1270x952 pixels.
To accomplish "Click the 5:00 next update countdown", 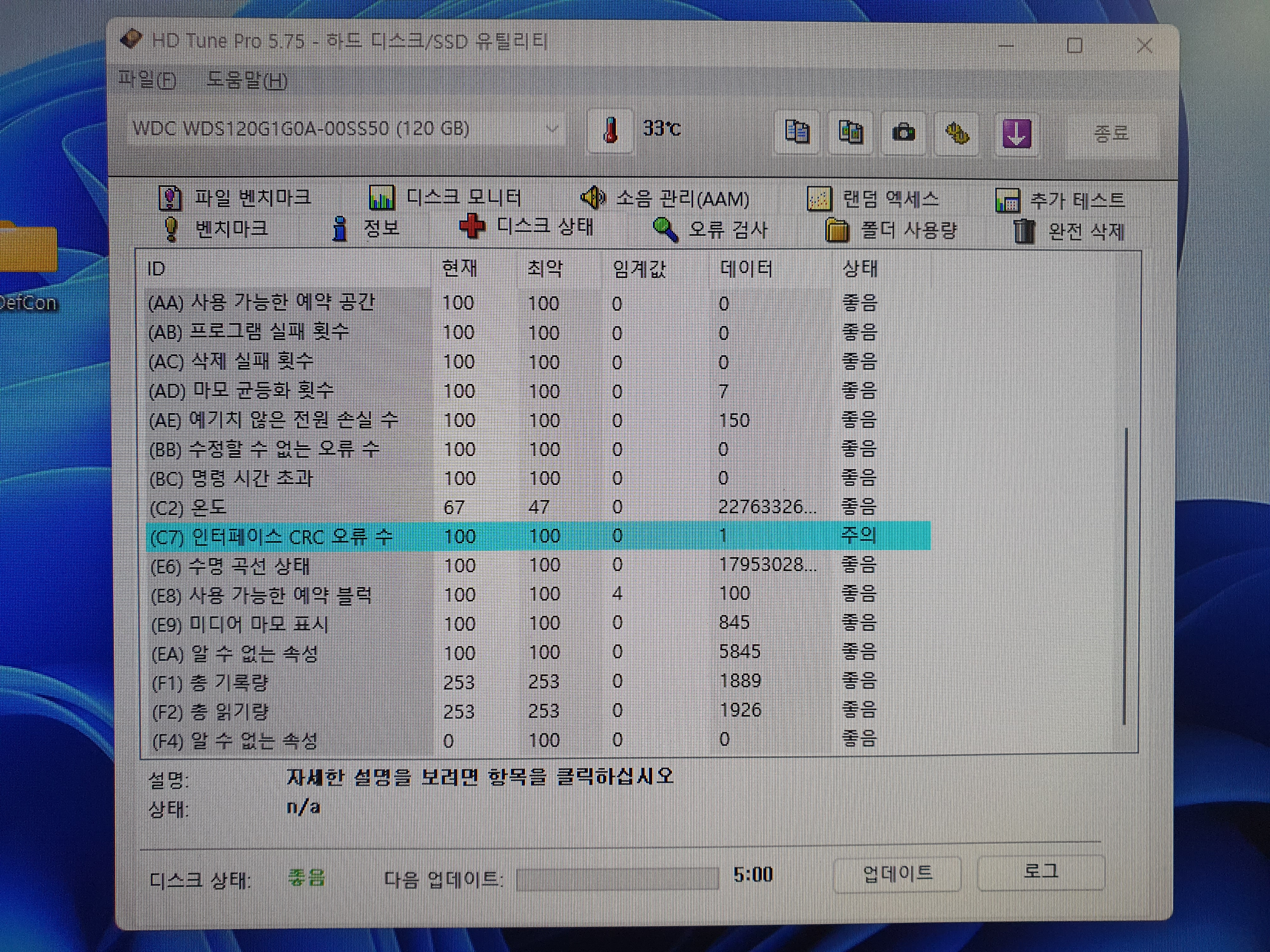I will pyautogui.click(x=753, y=875).
